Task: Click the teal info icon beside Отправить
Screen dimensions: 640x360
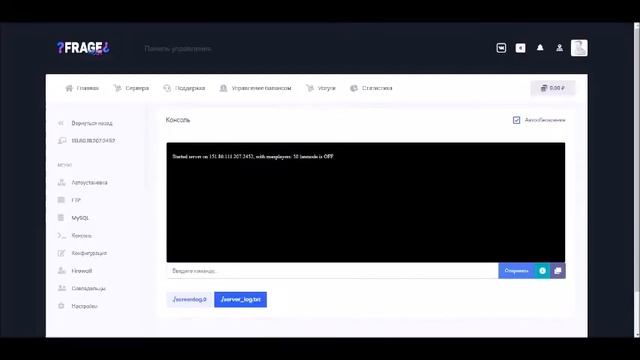Action: (542, 271)
